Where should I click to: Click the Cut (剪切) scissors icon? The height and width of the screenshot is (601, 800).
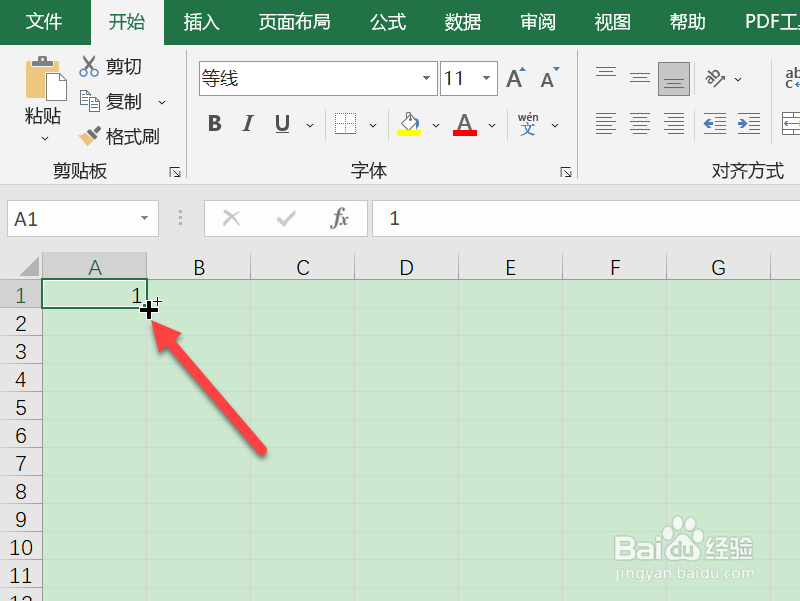pos(89,66)
